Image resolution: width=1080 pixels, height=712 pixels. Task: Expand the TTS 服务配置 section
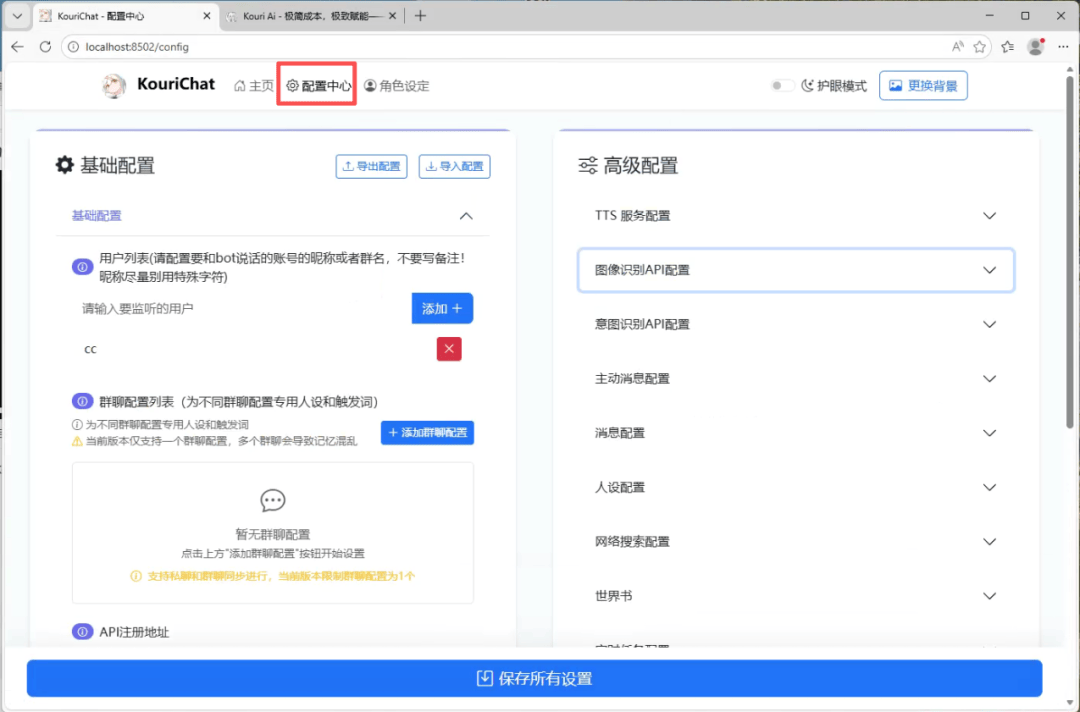coord(989,216)
